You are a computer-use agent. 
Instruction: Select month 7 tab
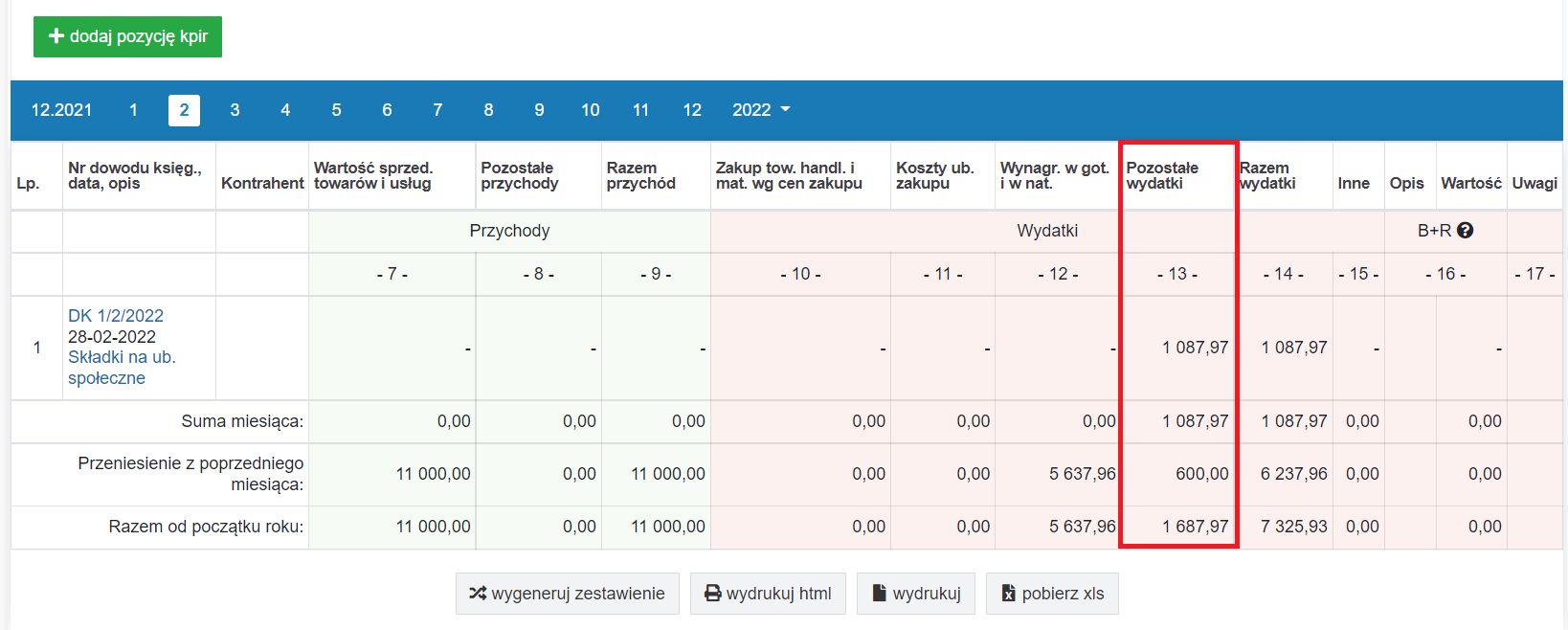coord(437,110)
